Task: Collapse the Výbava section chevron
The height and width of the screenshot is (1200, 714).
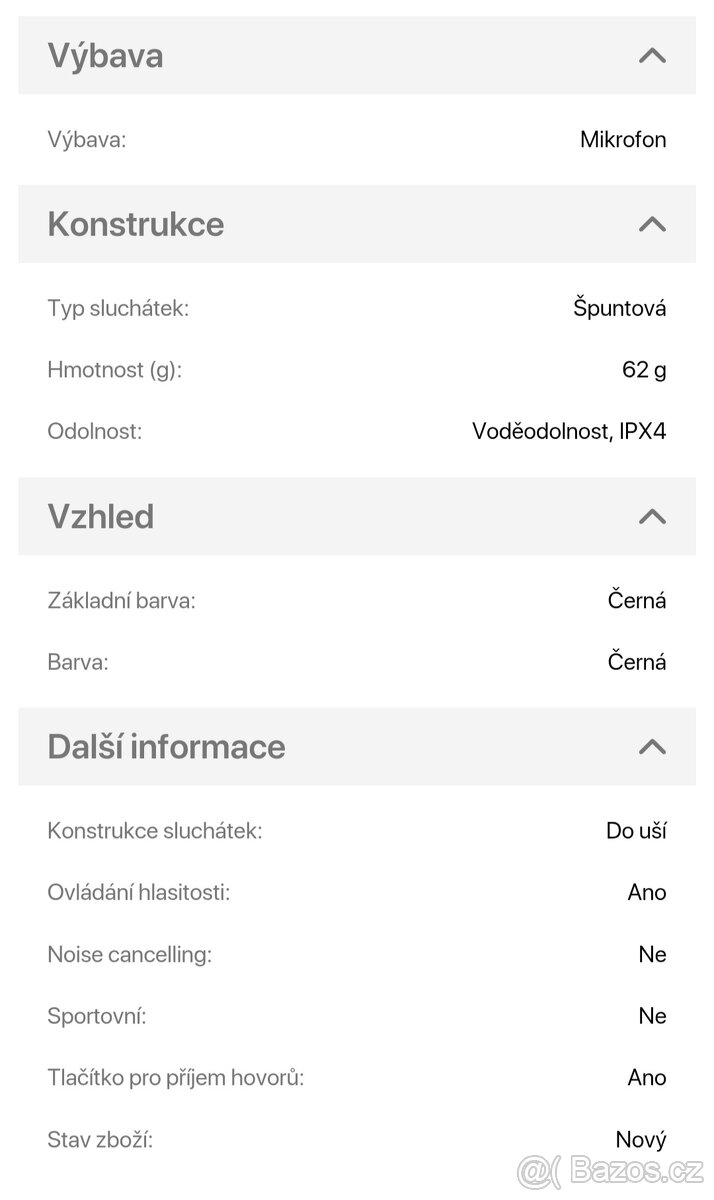Action: 652,56
